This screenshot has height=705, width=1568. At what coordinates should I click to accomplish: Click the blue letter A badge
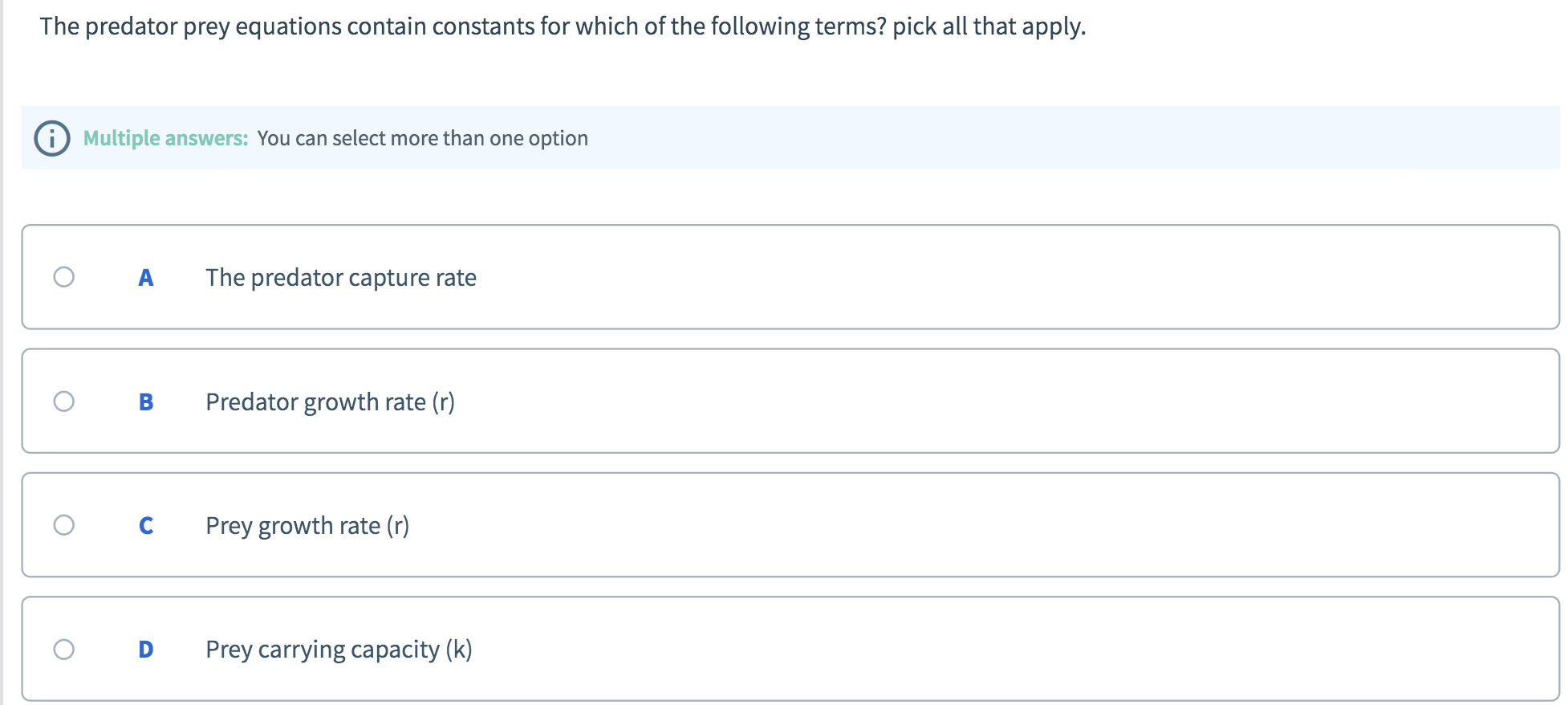coord(145,278)
